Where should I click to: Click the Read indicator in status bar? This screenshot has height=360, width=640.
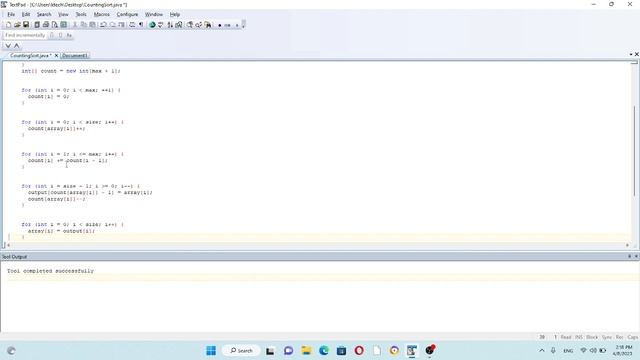[x=566, y=337]
